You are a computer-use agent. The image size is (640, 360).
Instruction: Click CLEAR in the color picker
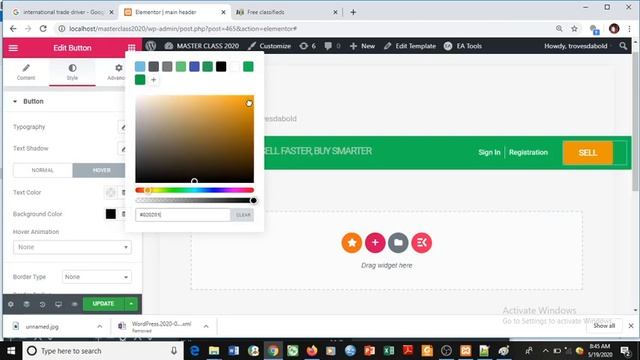243,215
